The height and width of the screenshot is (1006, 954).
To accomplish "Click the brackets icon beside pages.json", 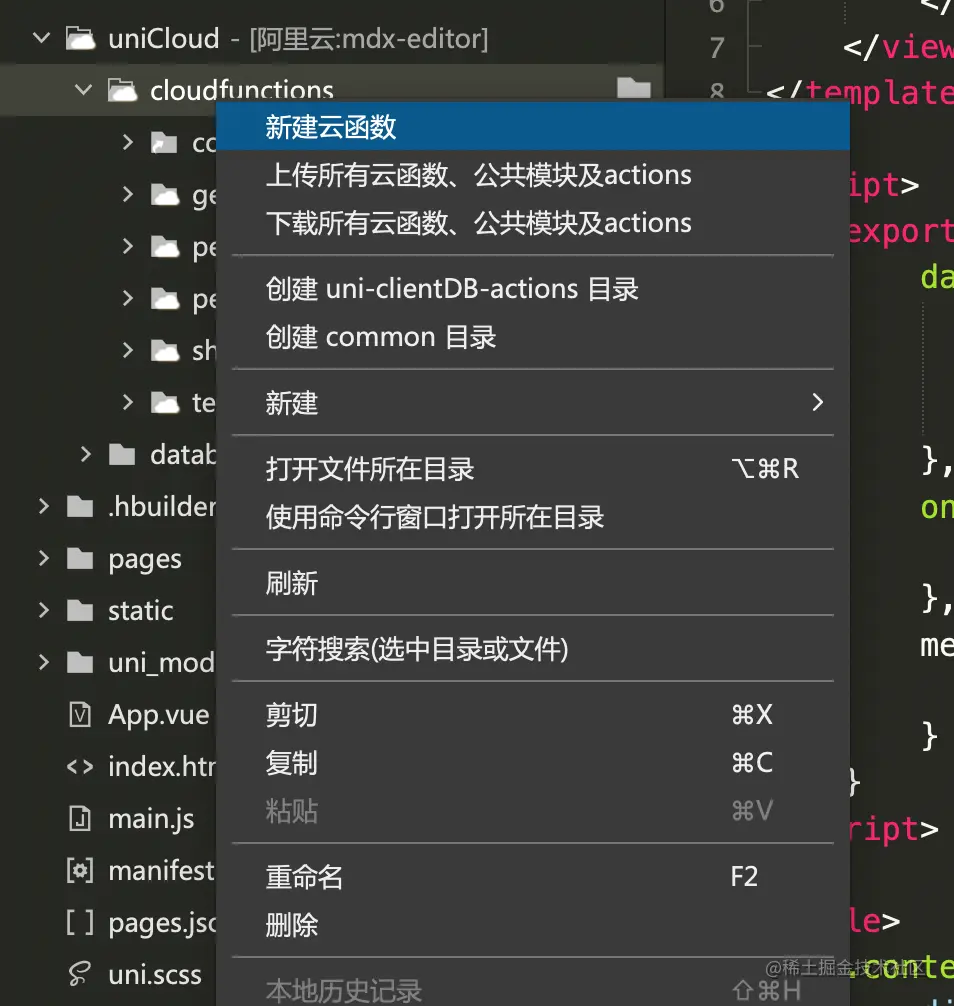I will [81, 923].
